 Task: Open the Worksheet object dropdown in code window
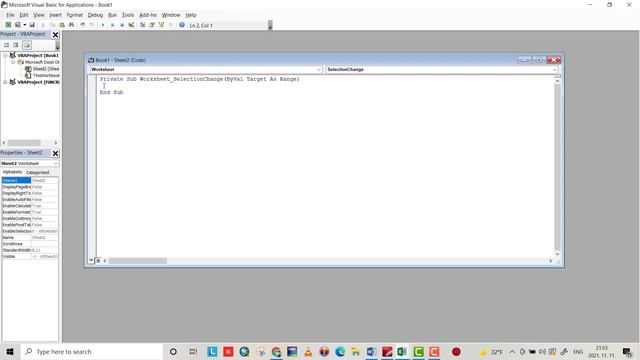(319, 70)
